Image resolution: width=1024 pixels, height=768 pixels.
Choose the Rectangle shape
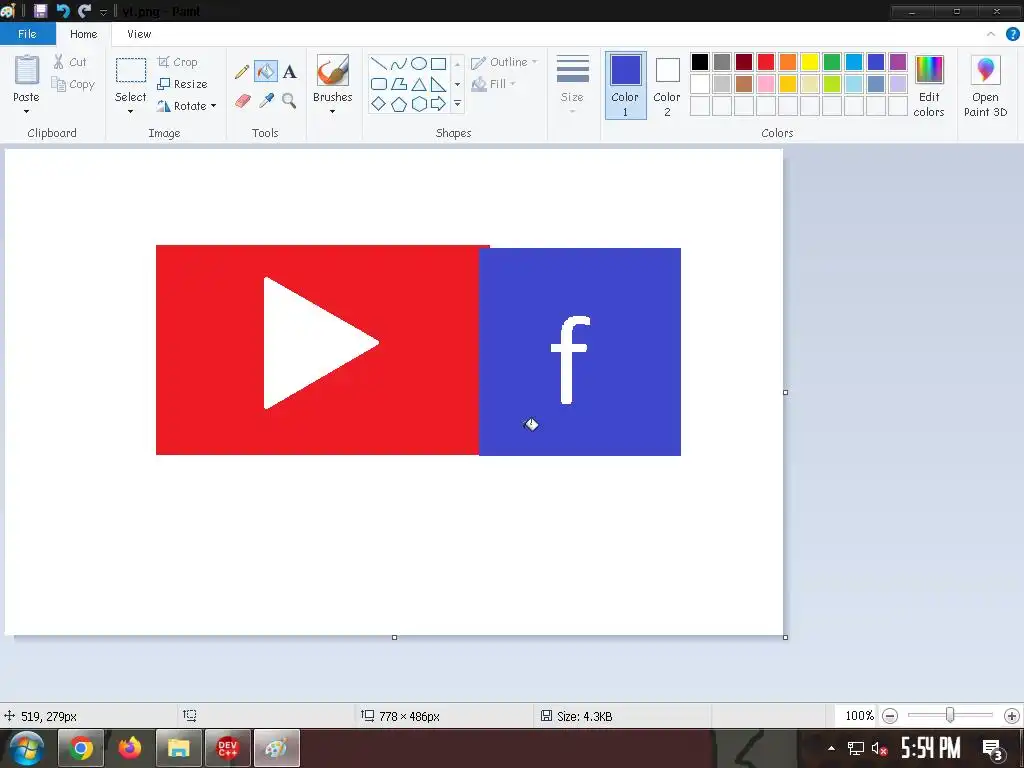point(439,63)
